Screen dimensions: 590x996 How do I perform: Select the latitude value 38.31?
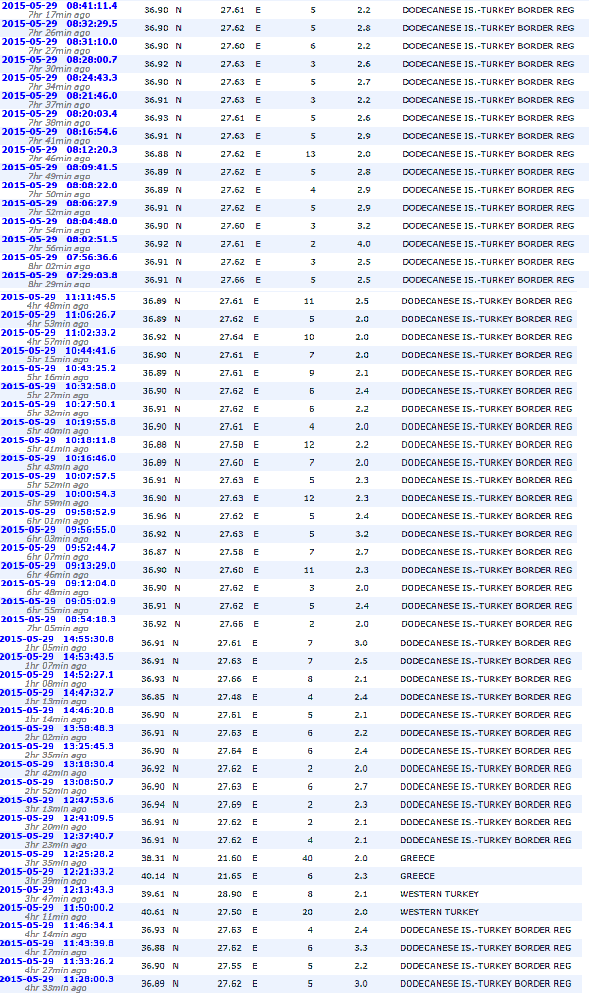coord(153,858)
